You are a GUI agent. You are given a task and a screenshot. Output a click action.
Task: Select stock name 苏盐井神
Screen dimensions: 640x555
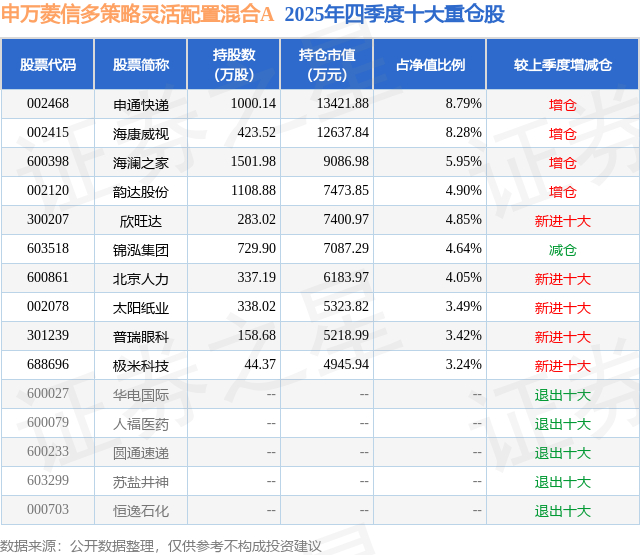click(141, 482)
